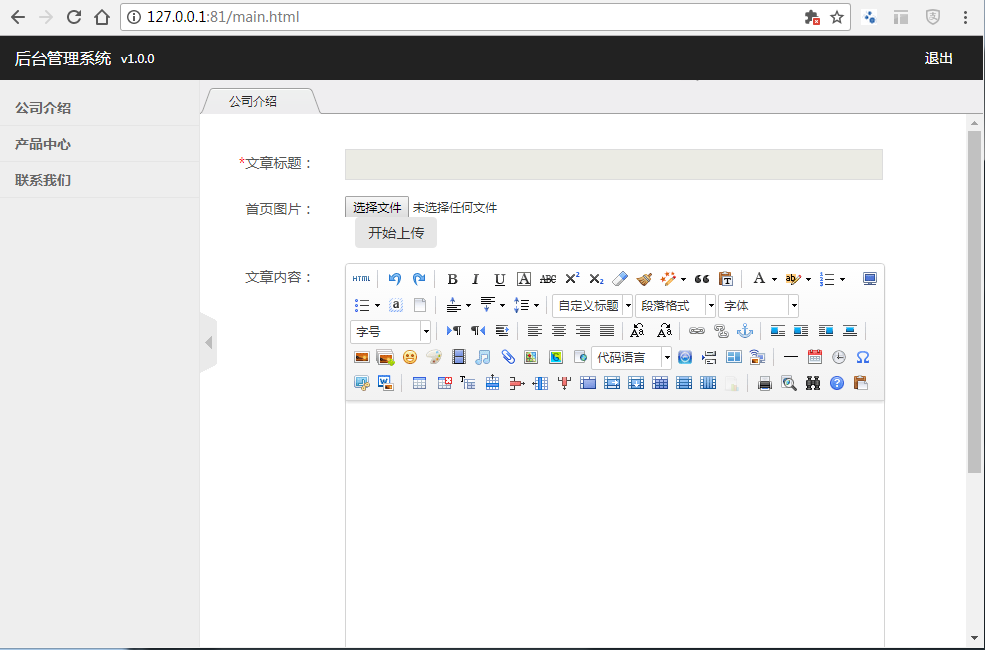Insert a video with filmstrip icon
The image size is (985, 650).
pos(459,357)
